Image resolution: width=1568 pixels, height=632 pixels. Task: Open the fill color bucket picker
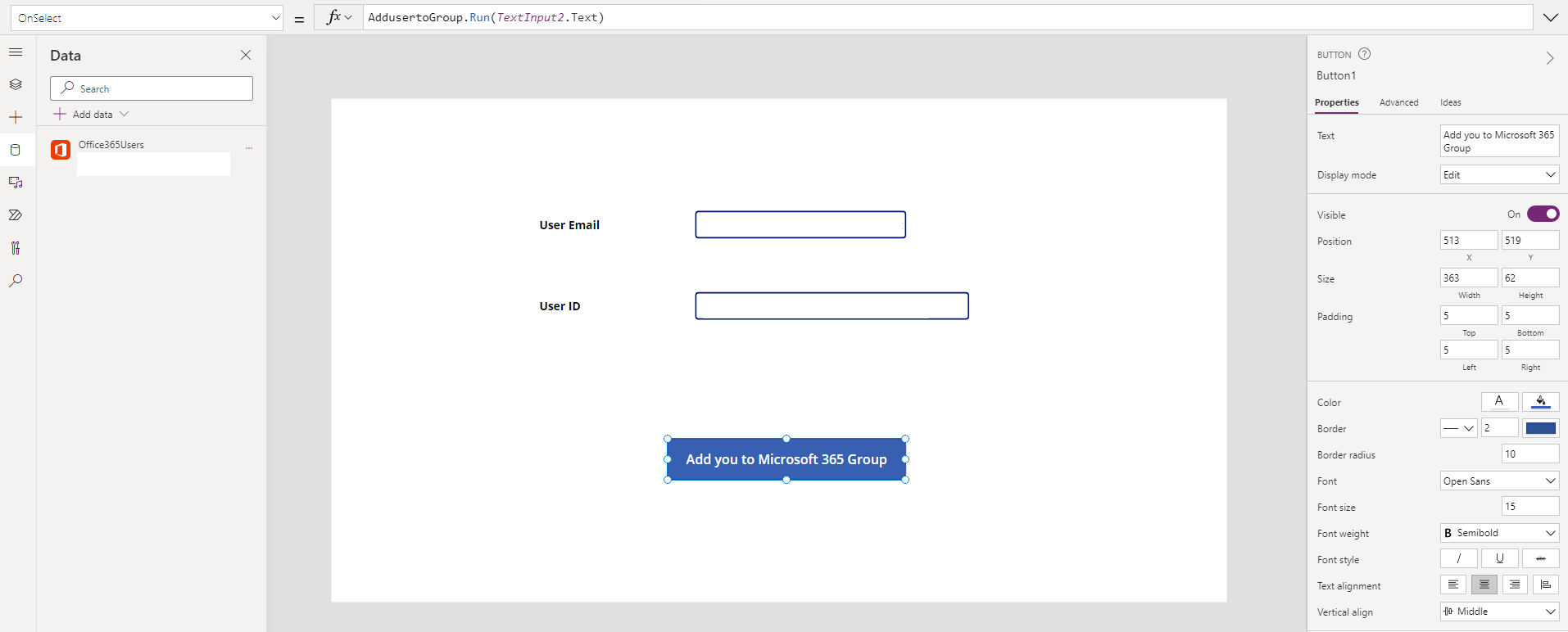pos(1541,401)
